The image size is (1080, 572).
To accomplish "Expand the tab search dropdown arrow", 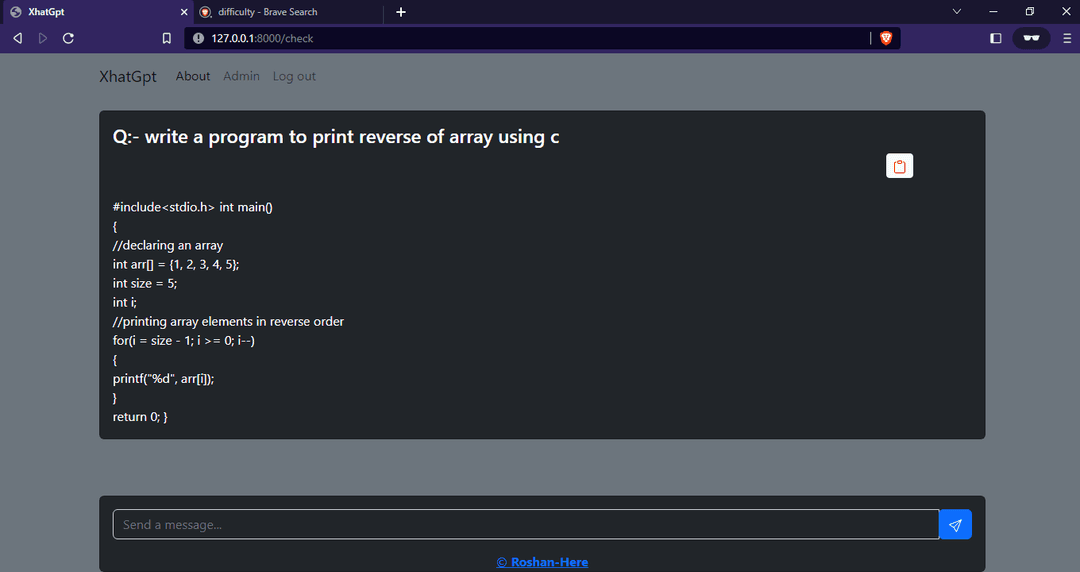I will pos(957,12).
